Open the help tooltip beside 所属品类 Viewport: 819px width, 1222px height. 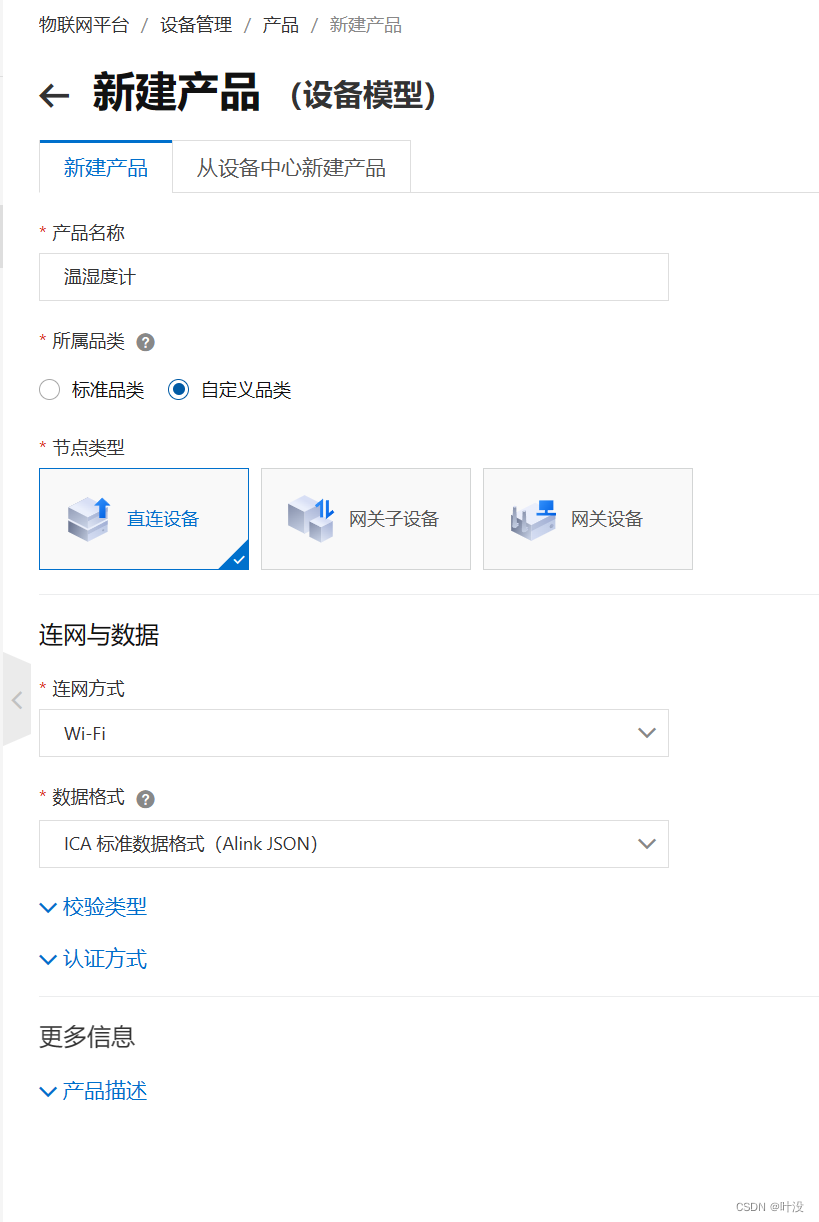(x=145, y=342)
